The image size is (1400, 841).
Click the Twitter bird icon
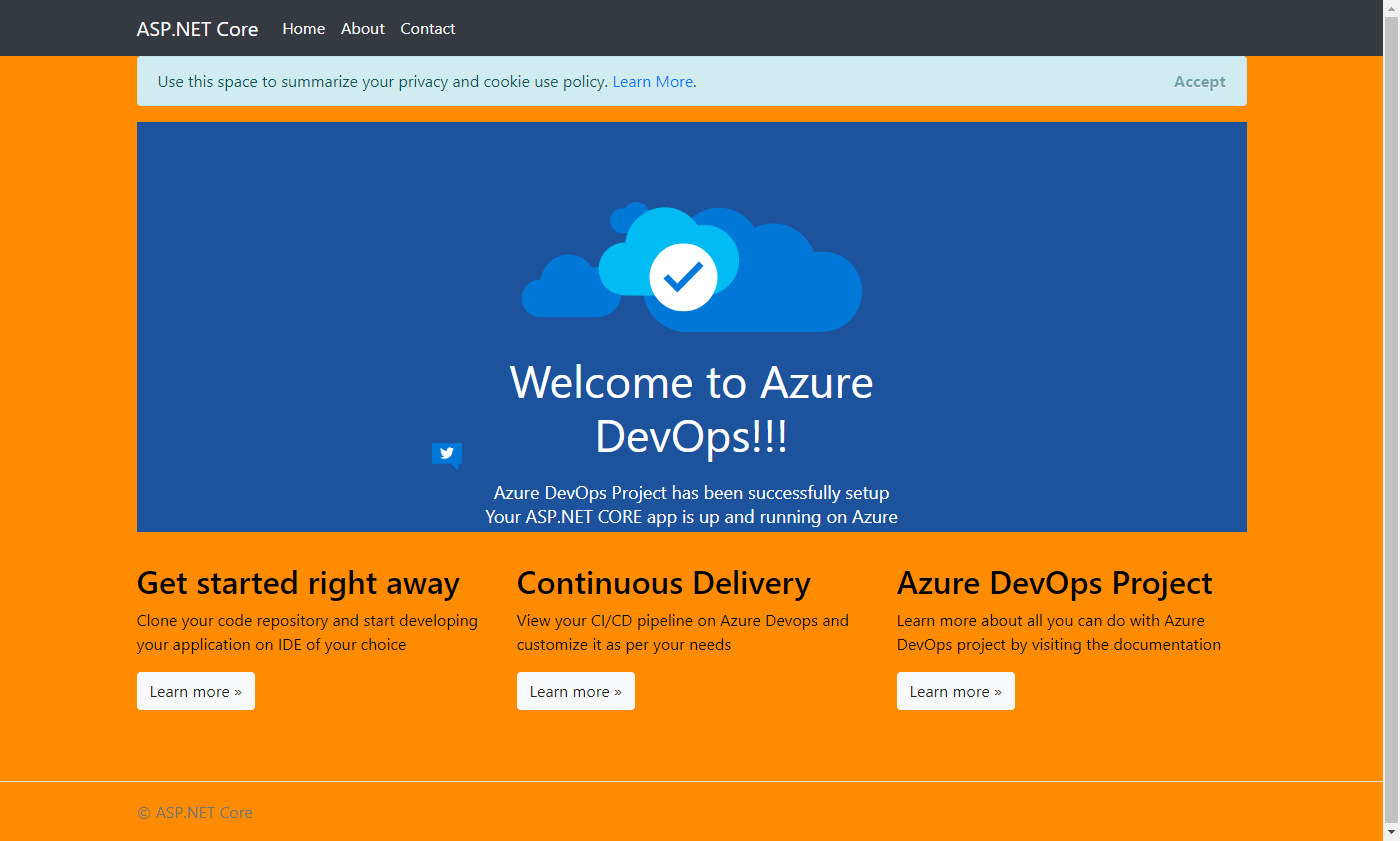[x=446, y=454]
